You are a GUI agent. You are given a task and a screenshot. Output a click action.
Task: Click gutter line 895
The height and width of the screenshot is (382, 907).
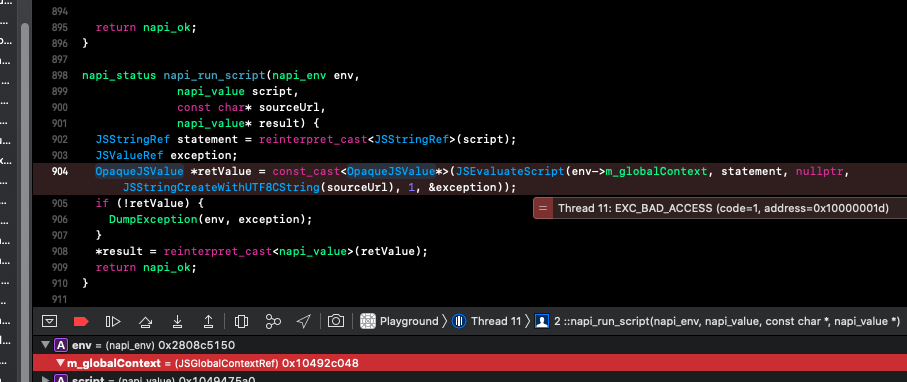point(59,27)
